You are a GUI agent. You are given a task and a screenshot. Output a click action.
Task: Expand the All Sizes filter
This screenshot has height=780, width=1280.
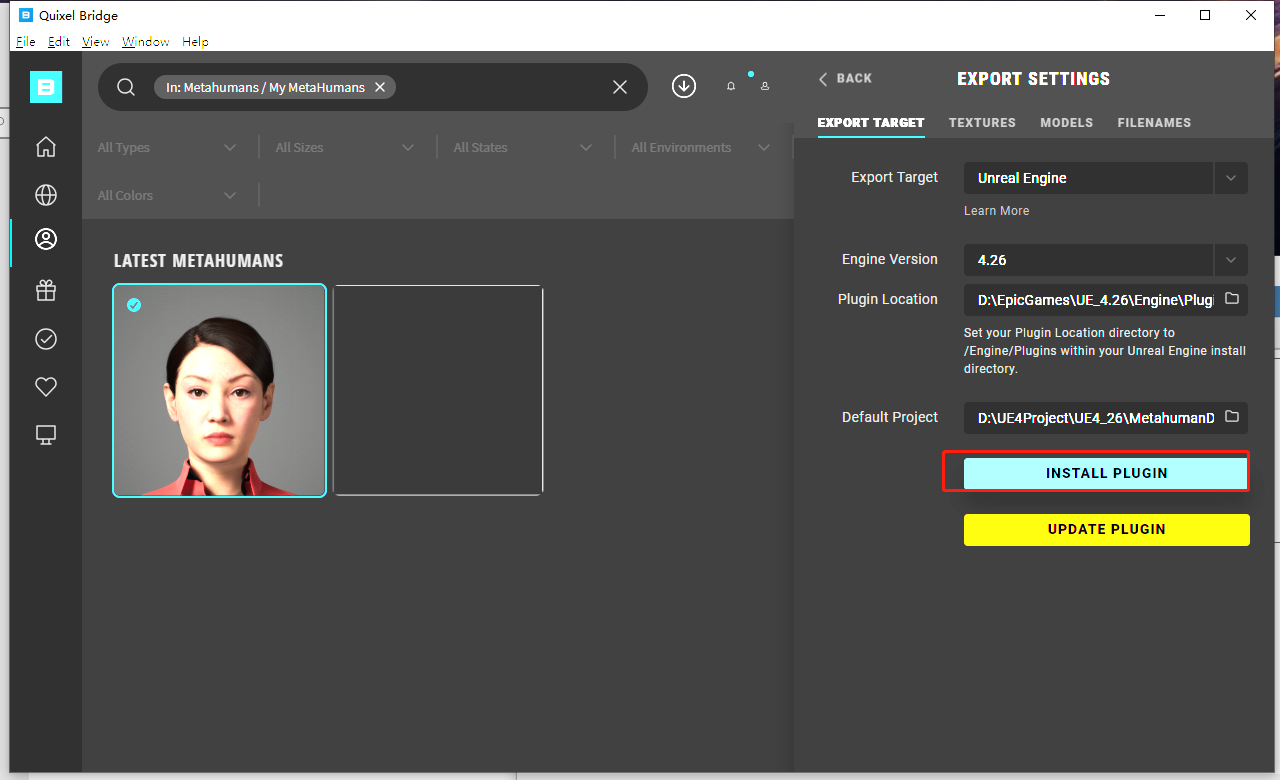[345, 147]
